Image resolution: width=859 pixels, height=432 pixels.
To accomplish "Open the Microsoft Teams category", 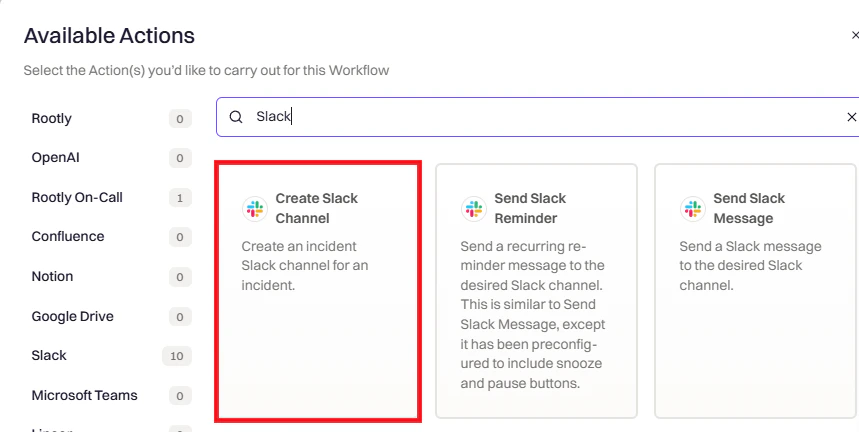I will pos(84,395).
